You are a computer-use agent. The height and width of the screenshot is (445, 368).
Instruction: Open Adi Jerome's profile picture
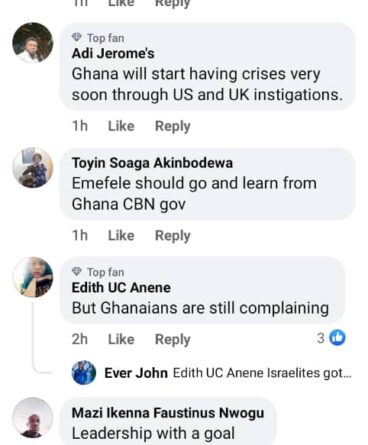(x=33, y=43)
